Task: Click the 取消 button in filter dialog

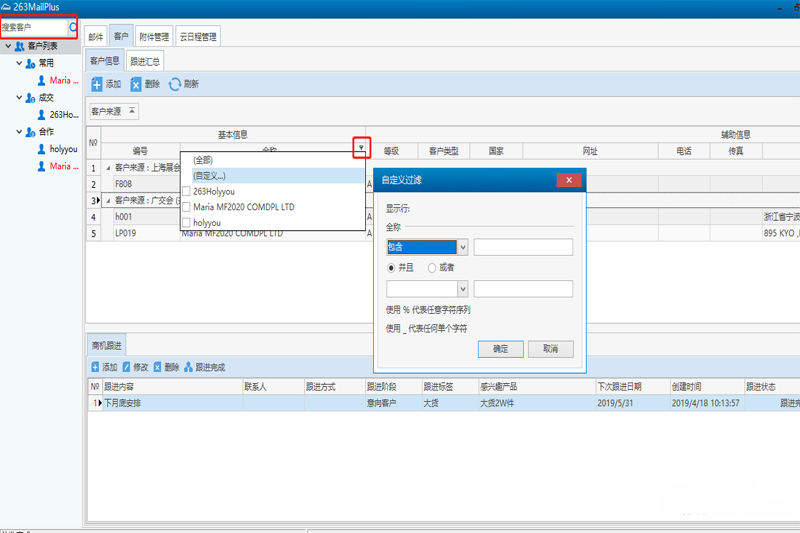Action: (x=550, y=349)
